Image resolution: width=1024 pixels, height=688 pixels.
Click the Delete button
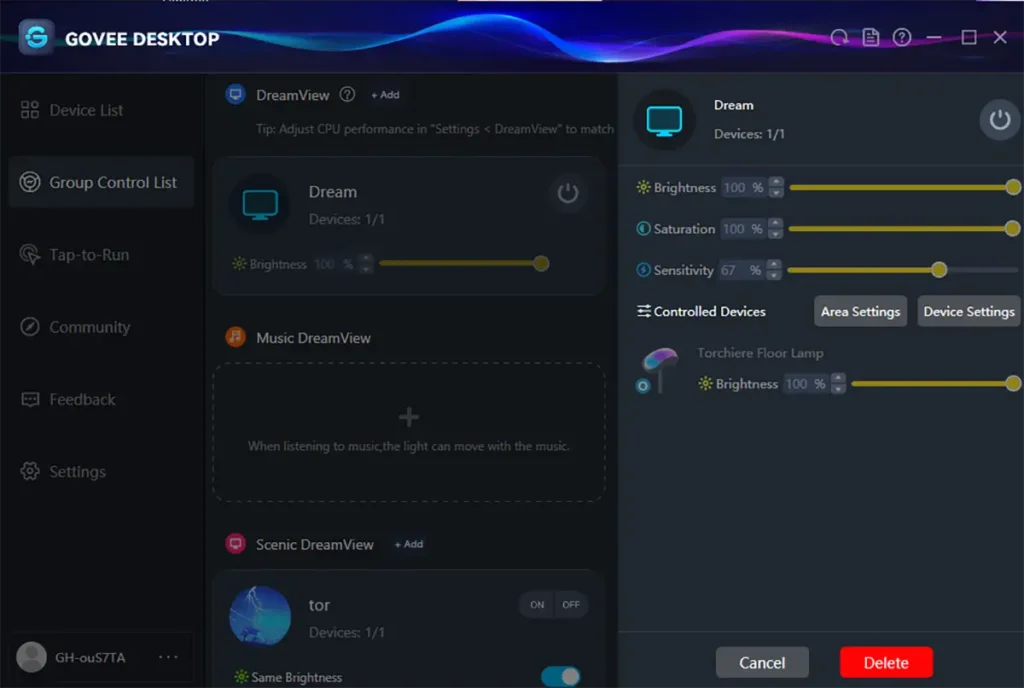pos(886,662)
